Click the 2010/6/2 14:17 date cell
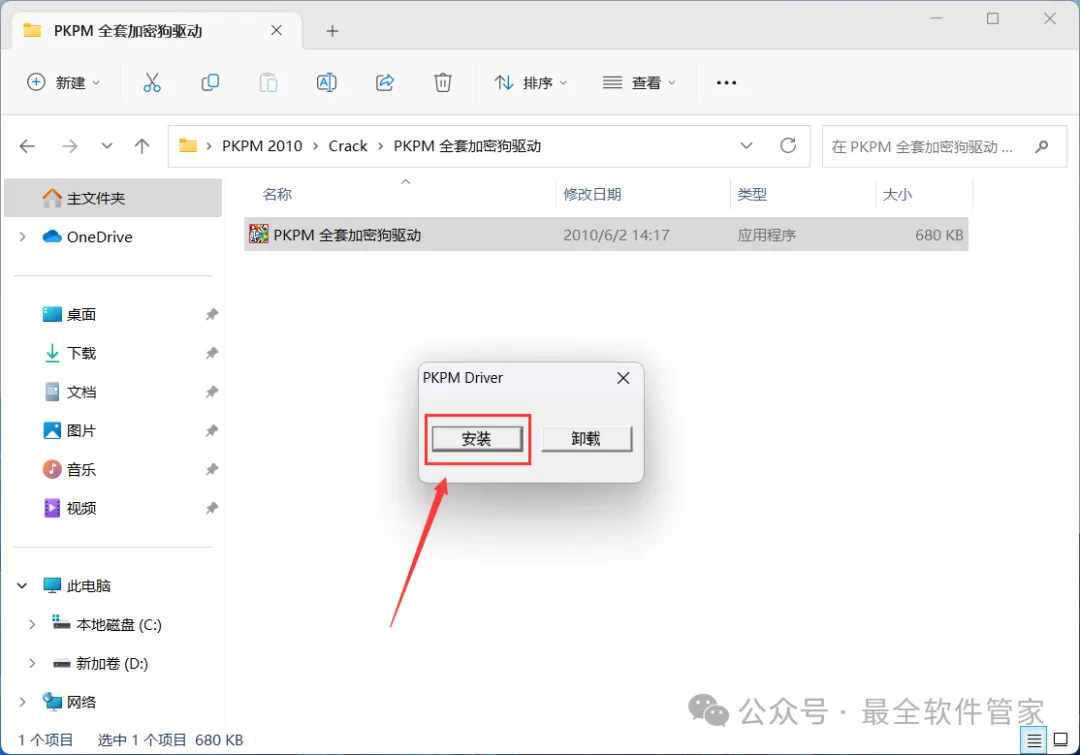 pyautogui.click(x=616, y=235)
